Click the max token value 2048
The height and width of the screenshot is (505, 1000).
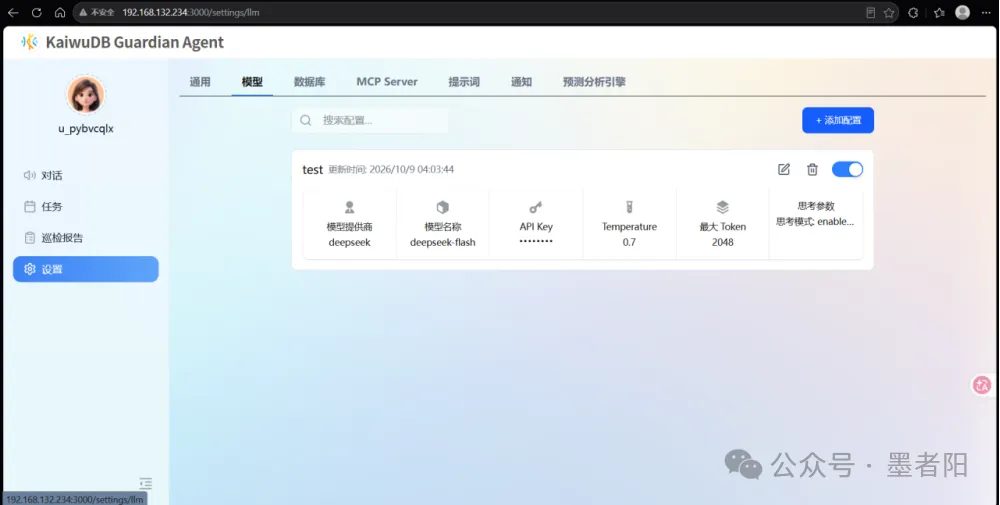pyautogui.click(x=723, y=242)
